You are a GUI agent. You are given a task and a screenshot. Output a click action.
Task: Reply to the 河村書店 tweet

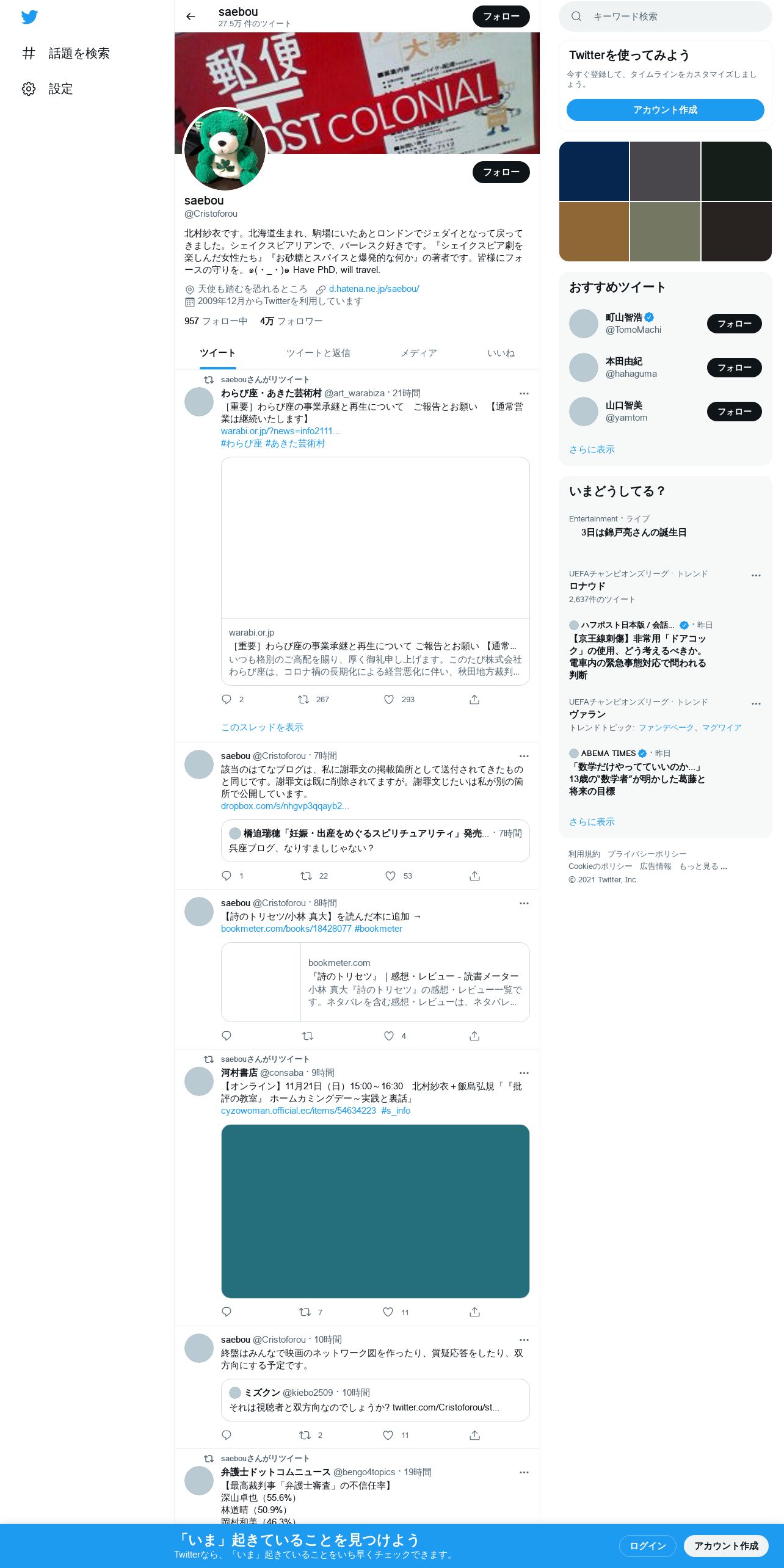[227, 1312]
